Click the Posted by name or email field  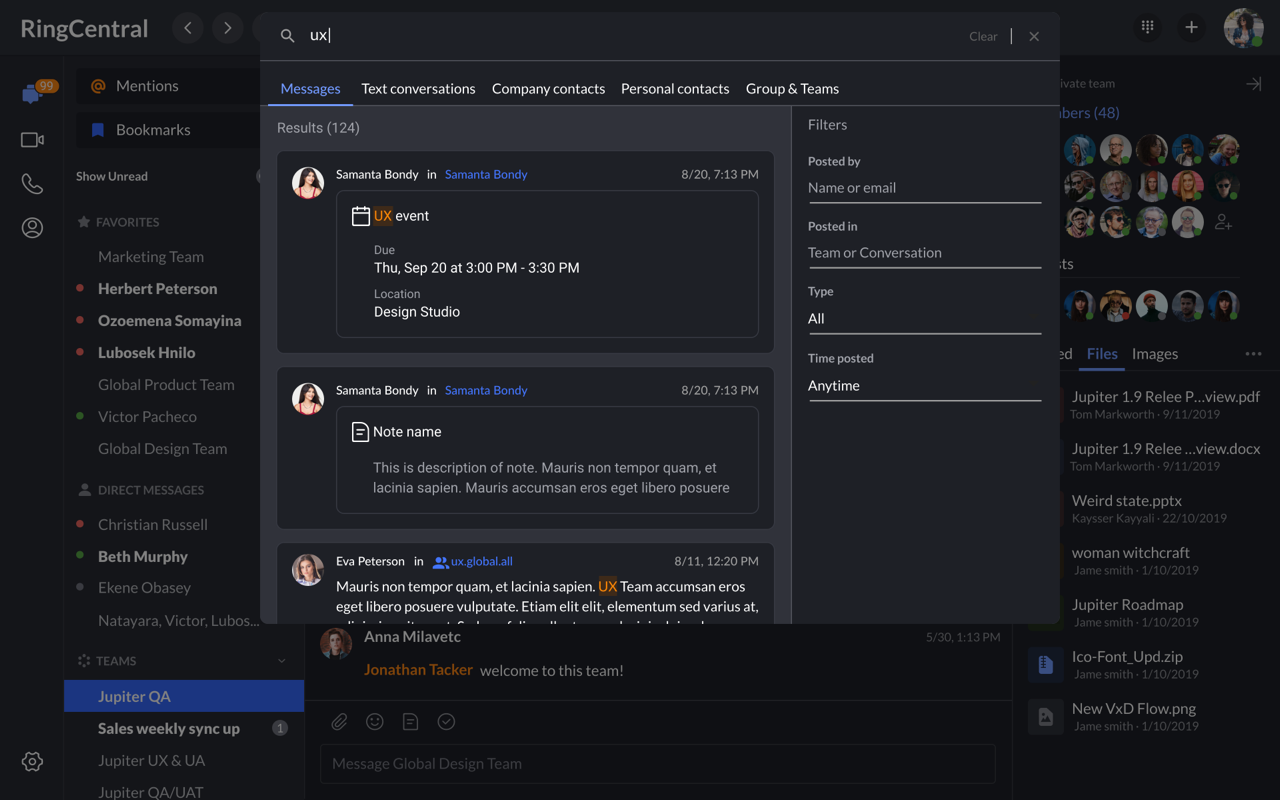coord(924,188)
